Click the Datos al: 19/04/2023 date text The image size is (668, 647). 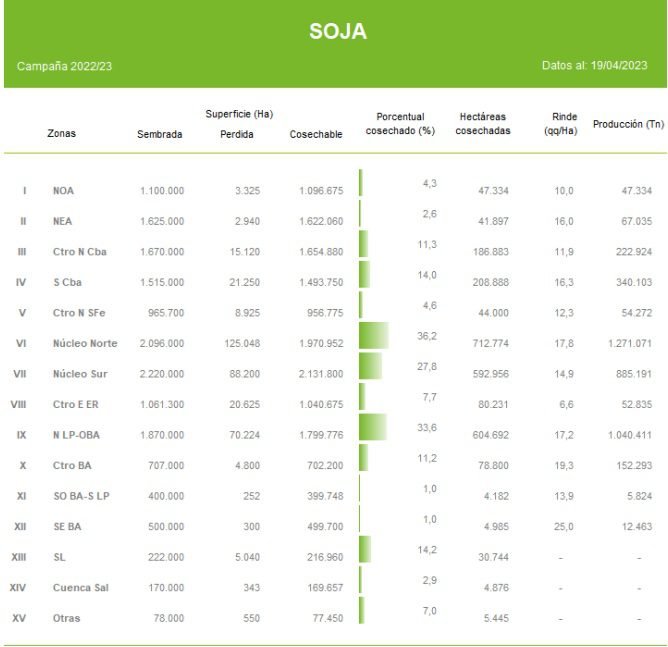tap(594, 66)
